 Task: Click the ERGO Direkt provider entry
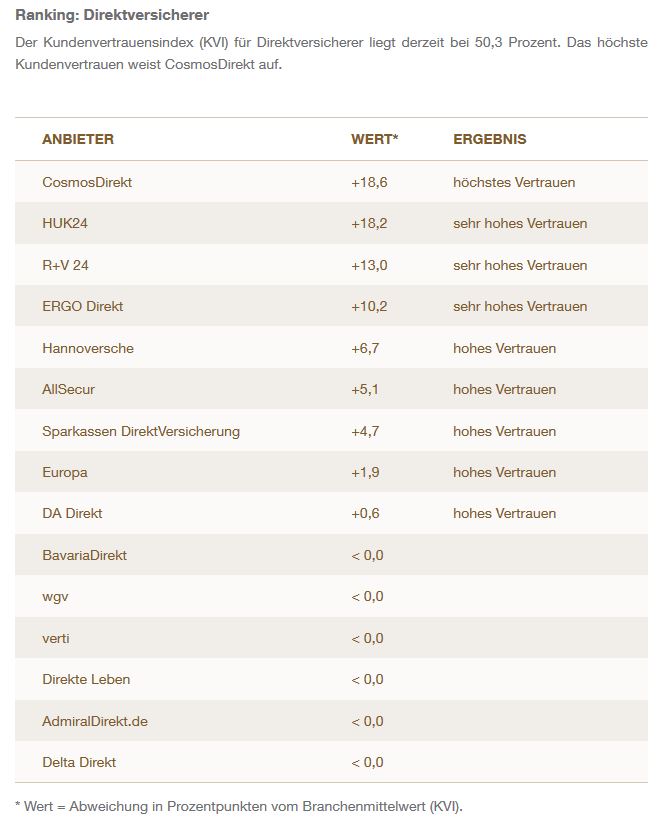click(83, 306)
